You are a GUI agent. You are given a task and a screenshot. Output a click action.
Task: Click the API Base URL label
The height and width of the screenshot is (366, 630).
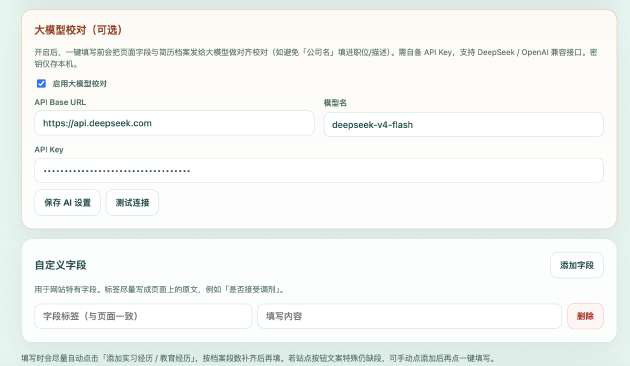pyautogui.click(x=60, y=102)
